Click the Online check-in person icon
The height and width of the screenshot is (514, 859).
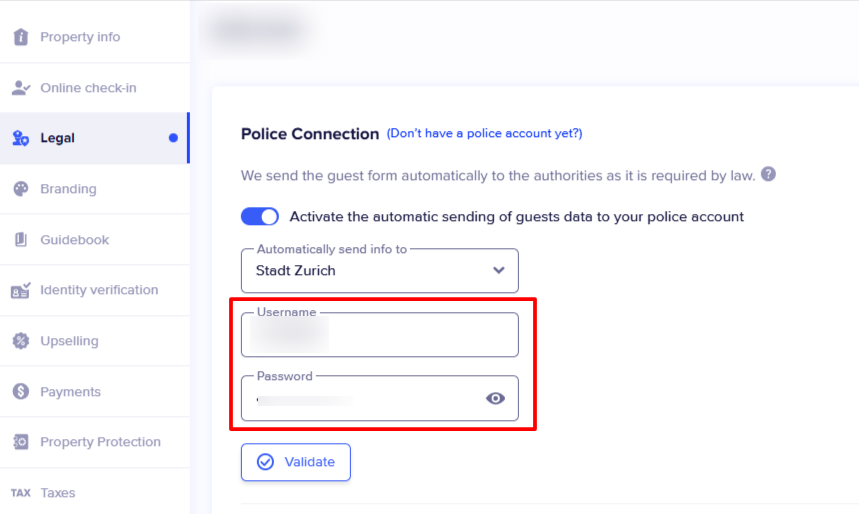pos(21,88)
